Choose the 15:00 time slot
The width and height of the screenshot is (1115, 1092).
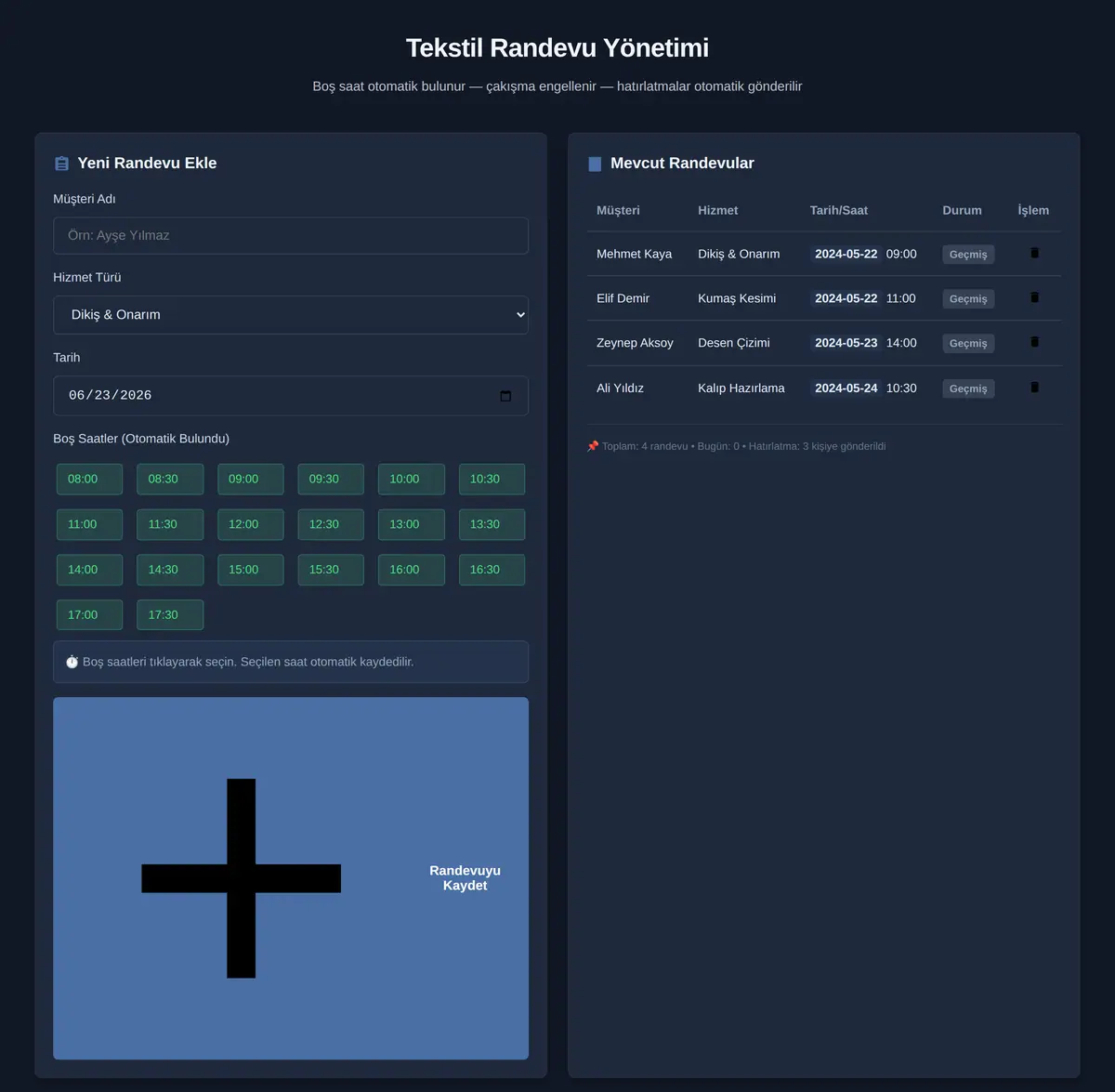click(250, 570)
